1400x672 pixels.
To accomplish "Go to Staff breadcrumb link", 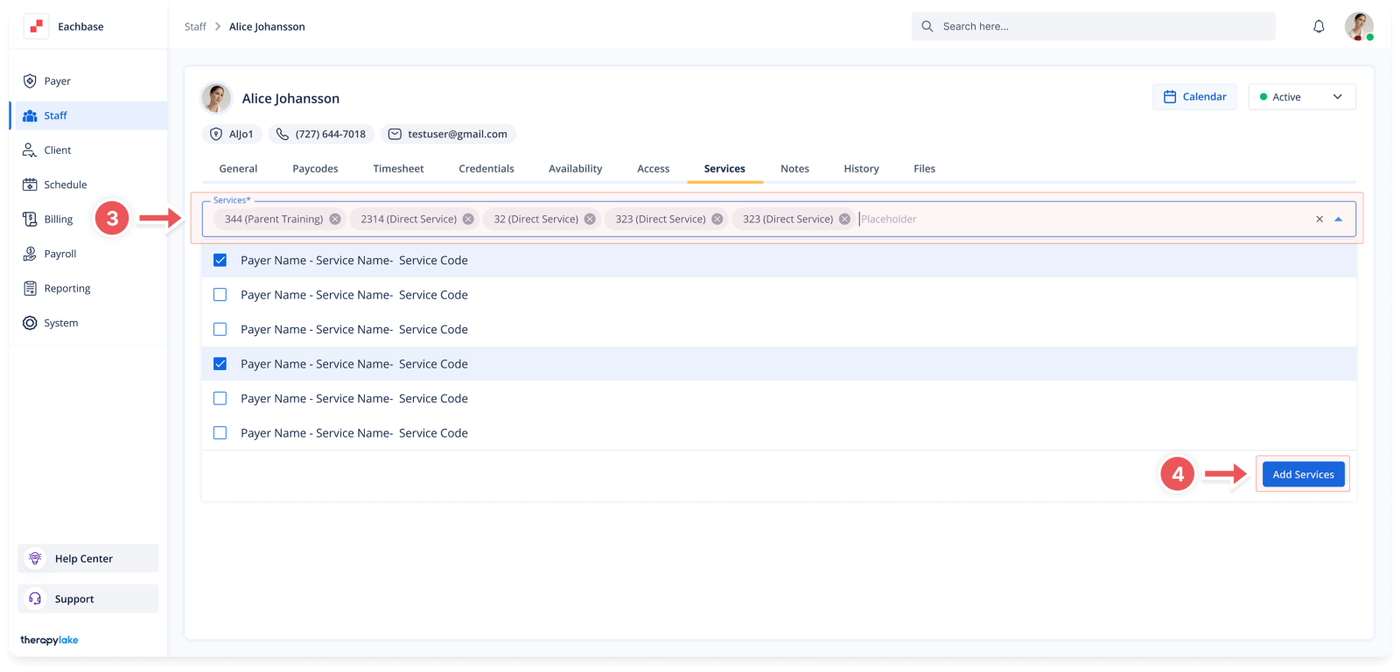I will coord(195,27).
